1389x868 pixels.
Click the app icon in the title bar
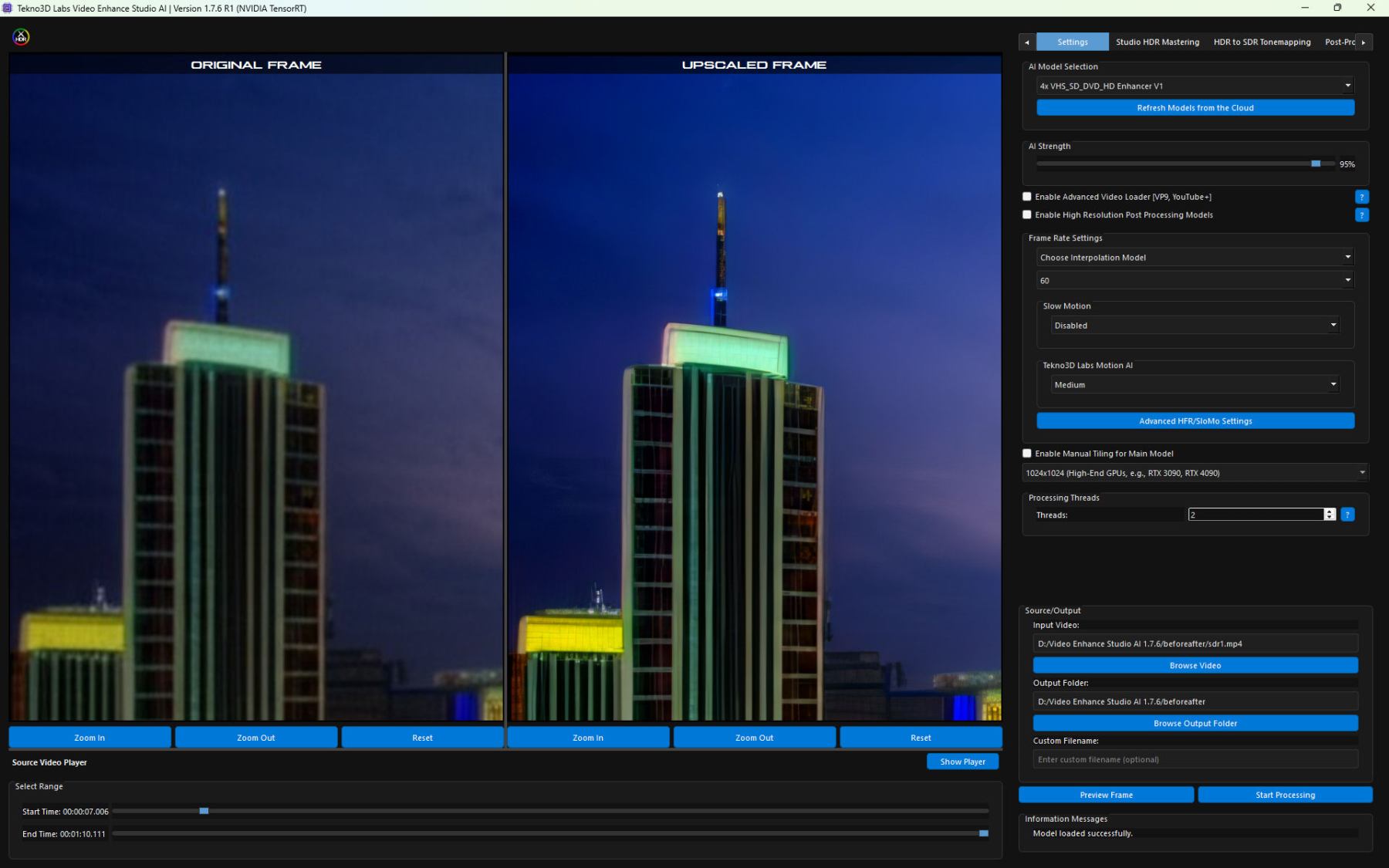coord(8,8)
